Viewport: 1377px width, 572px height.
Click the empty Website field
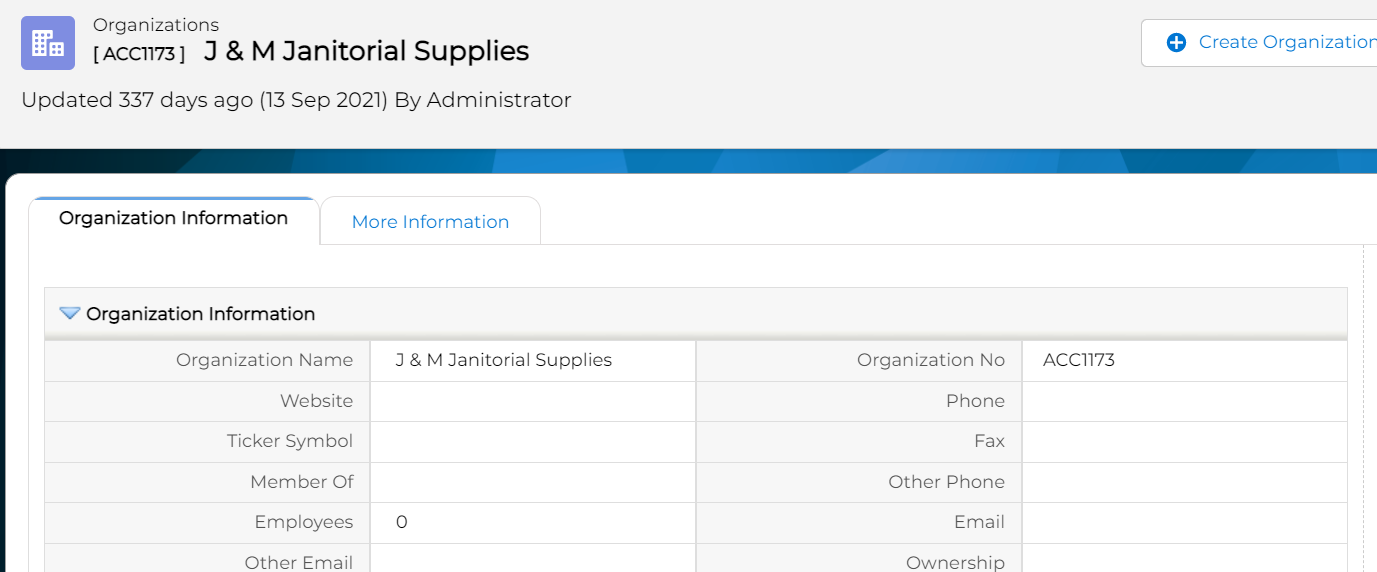coord(532,401)
